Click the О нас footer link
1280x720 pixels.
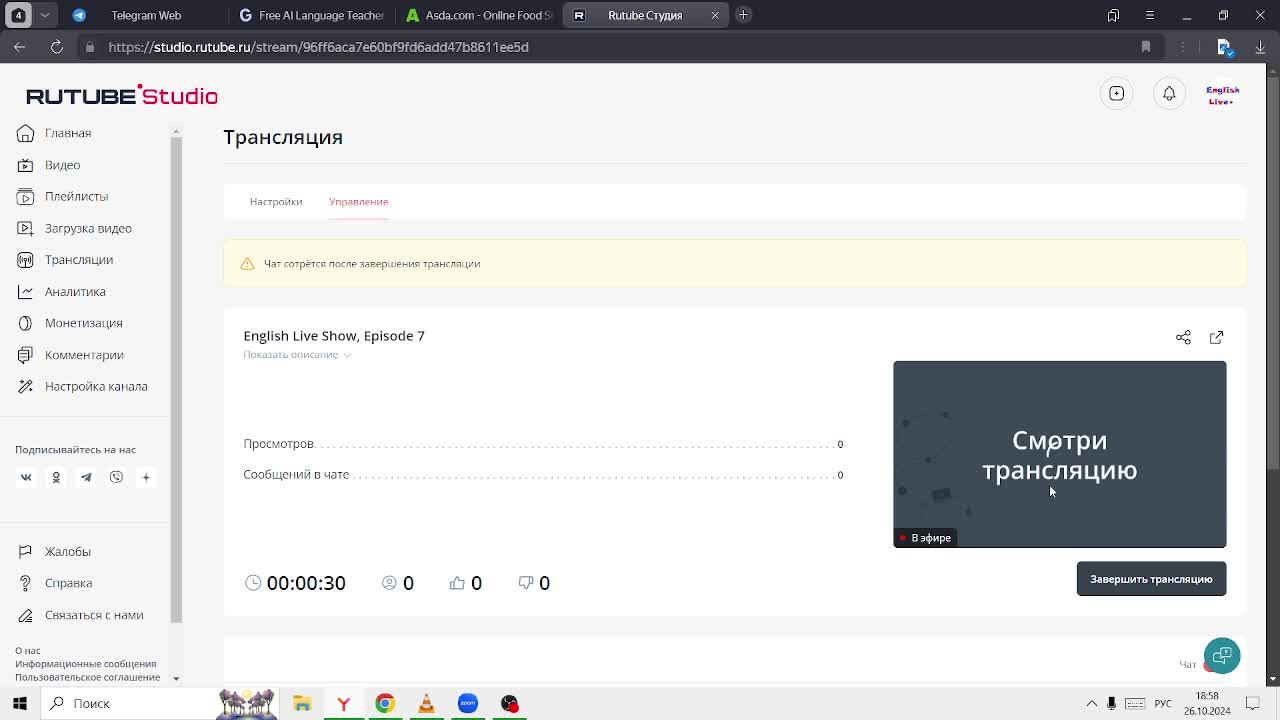[x=28, y=651]
